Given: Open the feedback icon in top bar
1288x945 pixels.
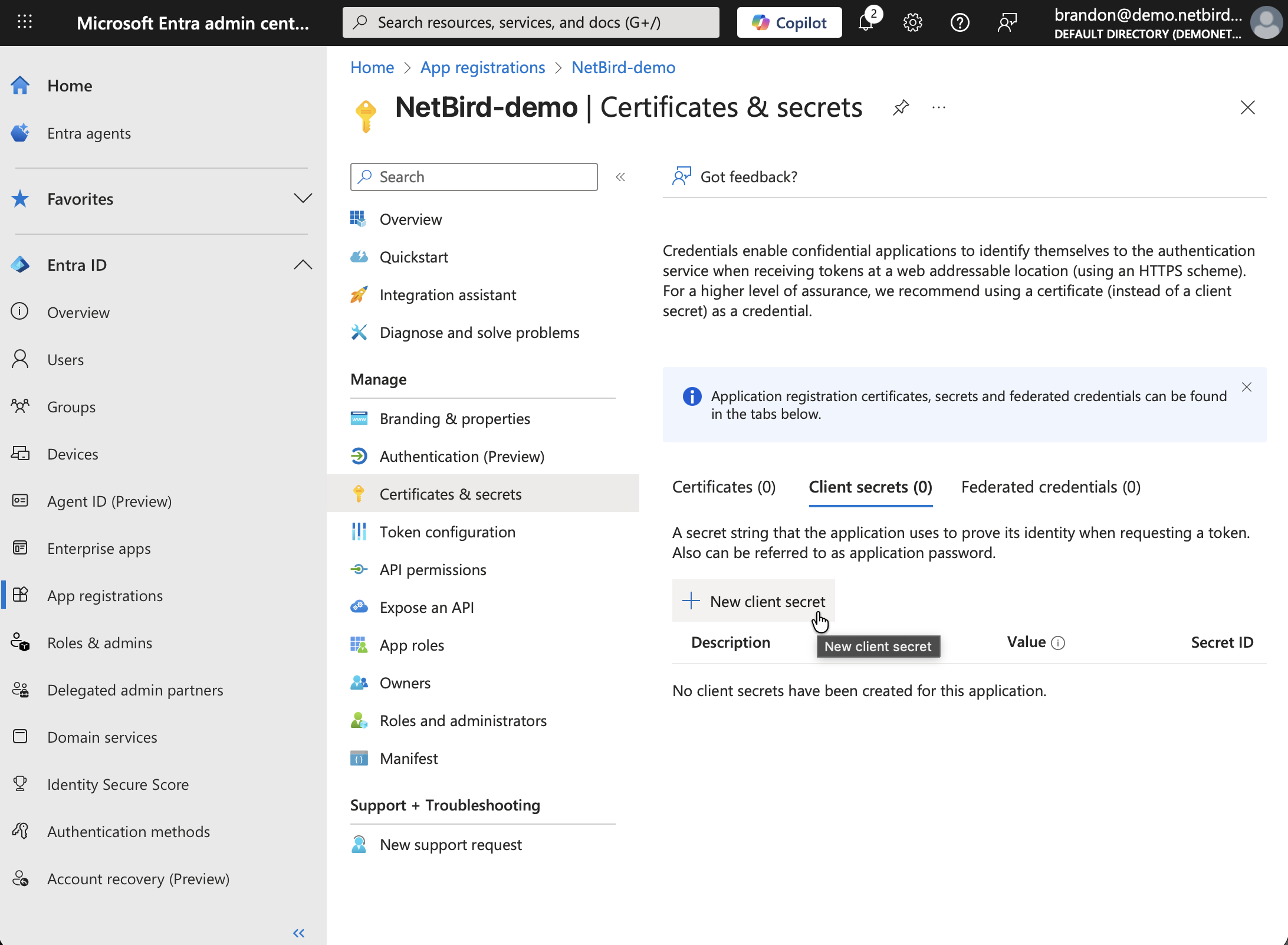Looking at the screenshot, I should (1007, 23).
